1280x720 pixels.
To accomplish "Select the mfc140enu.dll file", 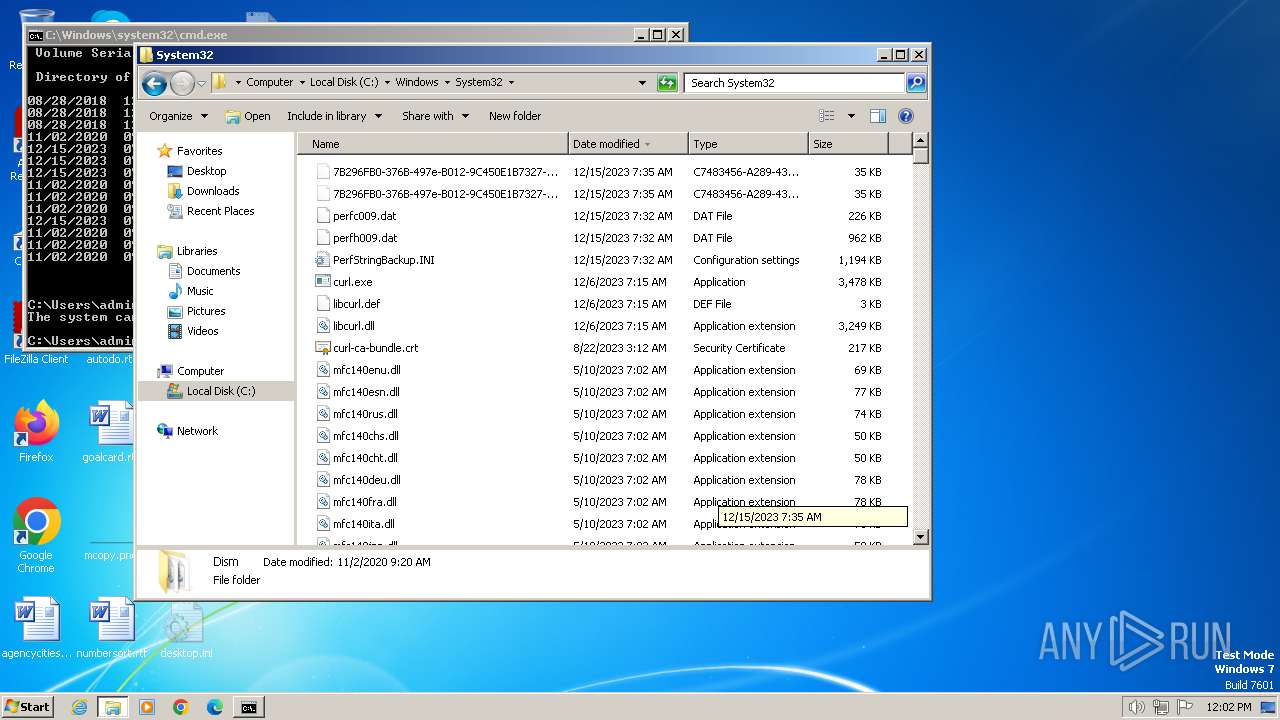I will point(366,370).
